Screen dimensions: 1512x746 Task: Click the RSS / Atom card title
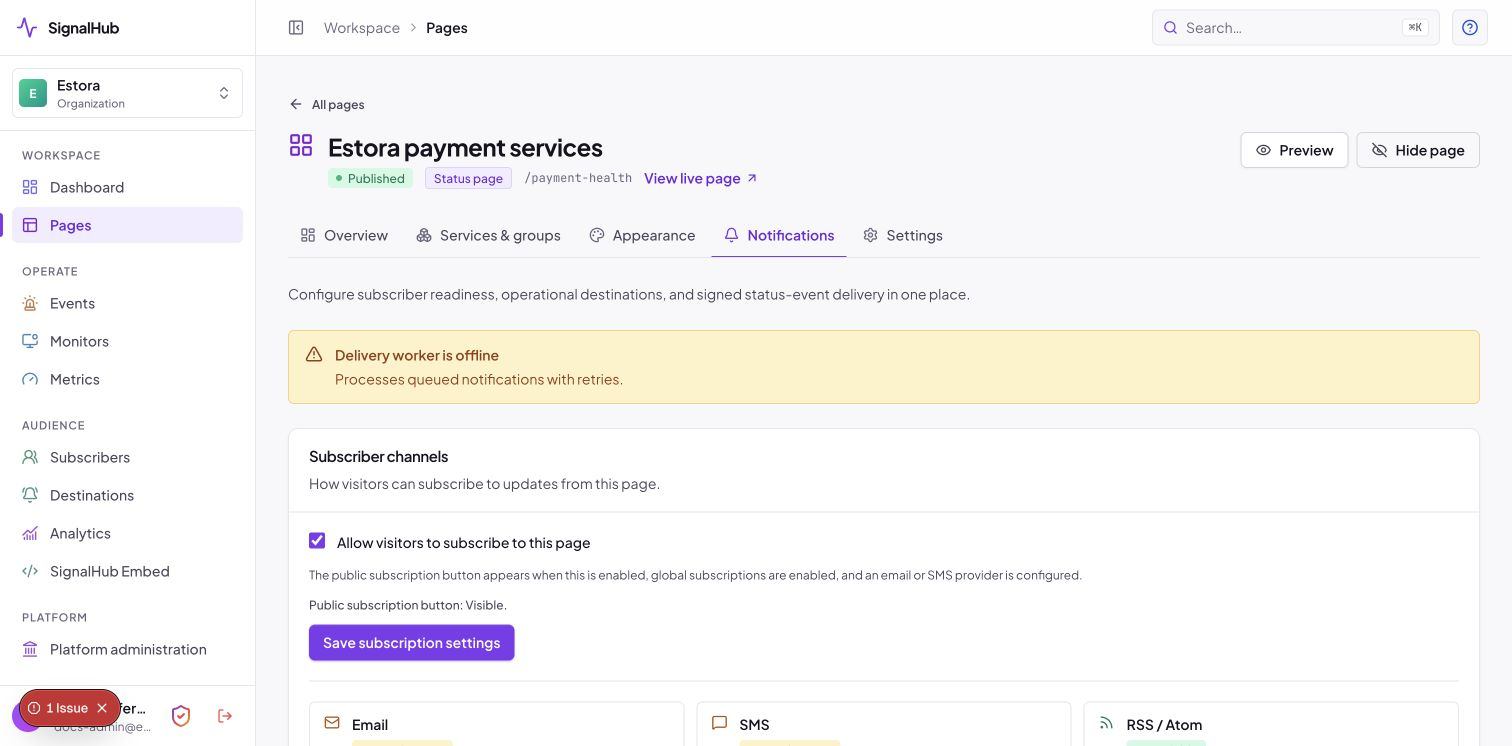coord(1164,724)
